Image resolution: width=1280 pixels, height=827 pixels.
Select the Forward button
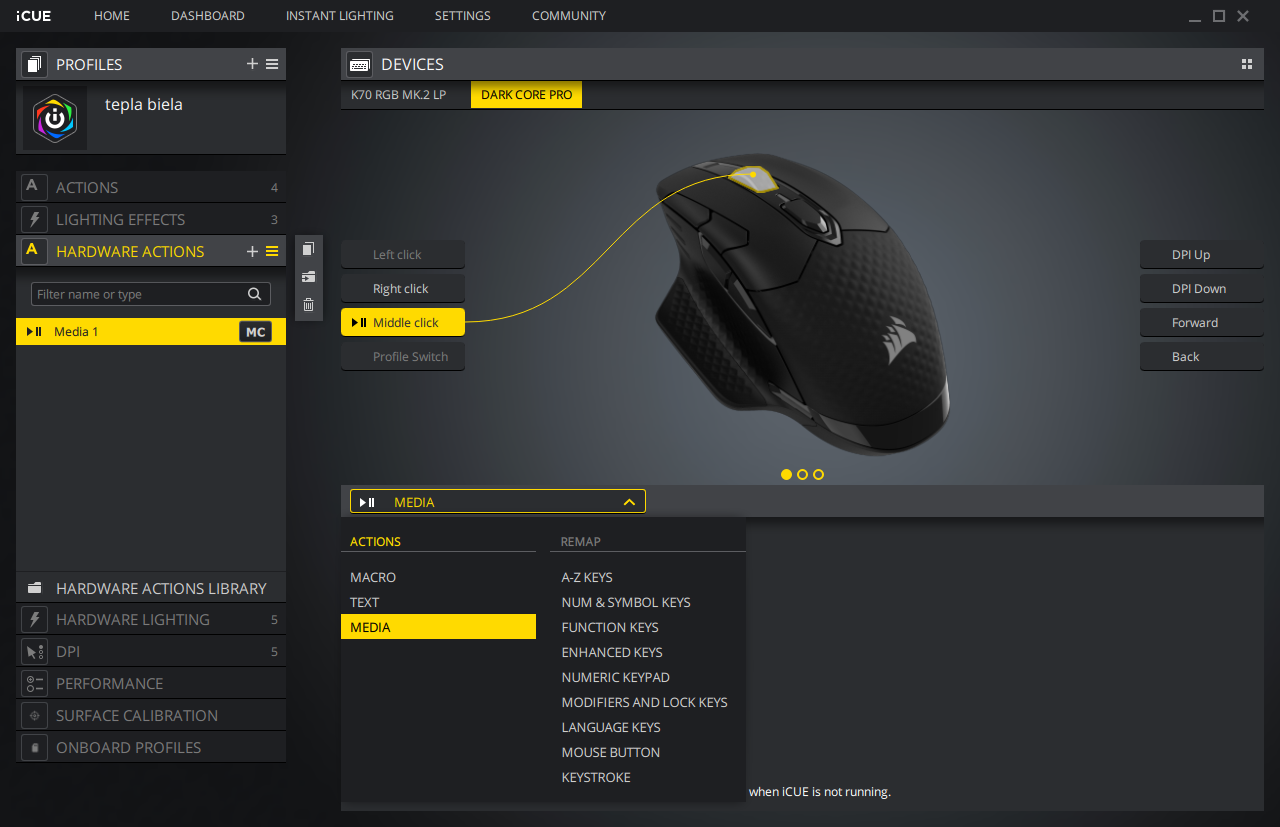1202,322
